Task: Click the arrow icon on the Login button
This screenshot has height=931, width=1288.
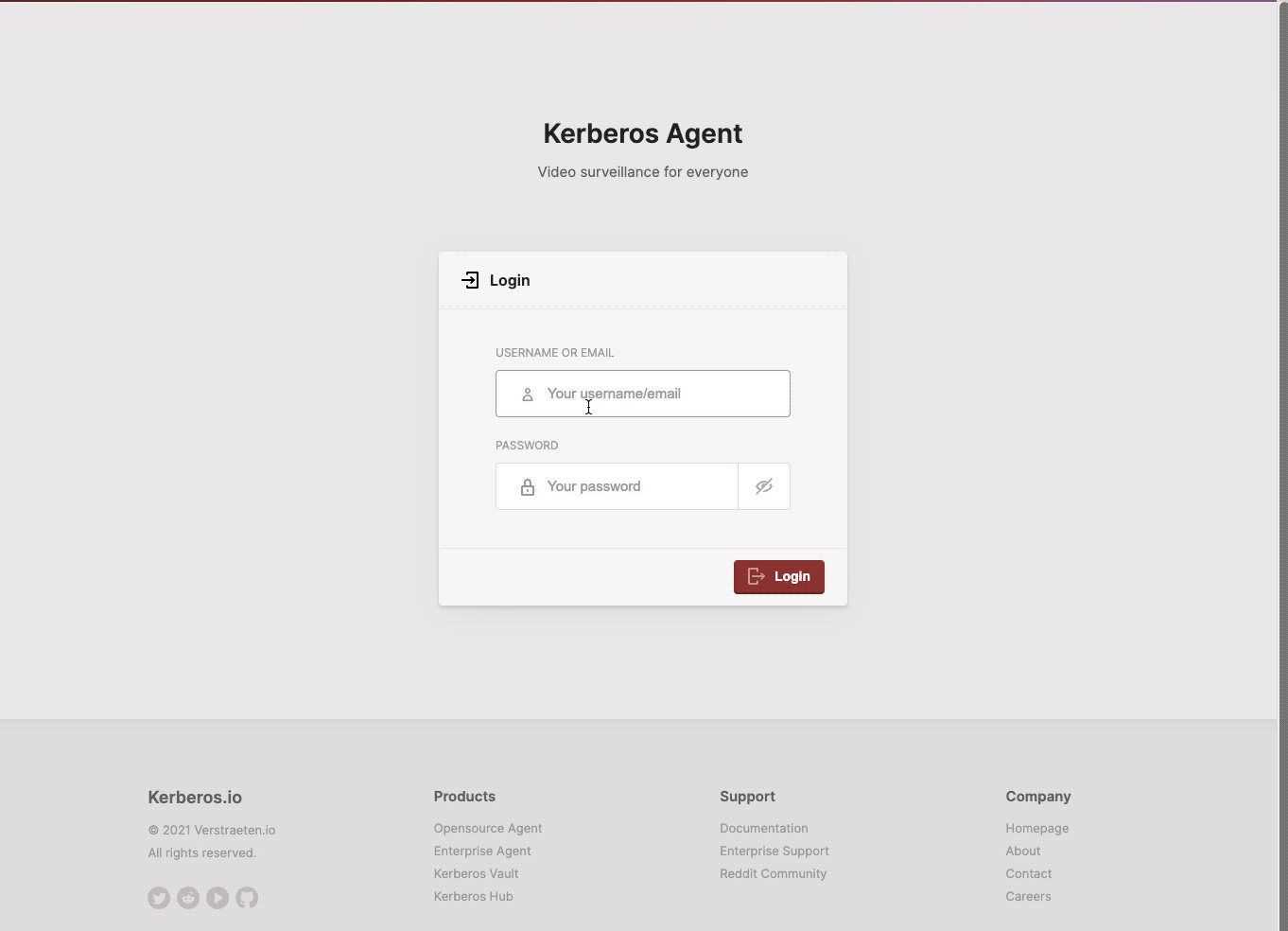Action: 757,576
